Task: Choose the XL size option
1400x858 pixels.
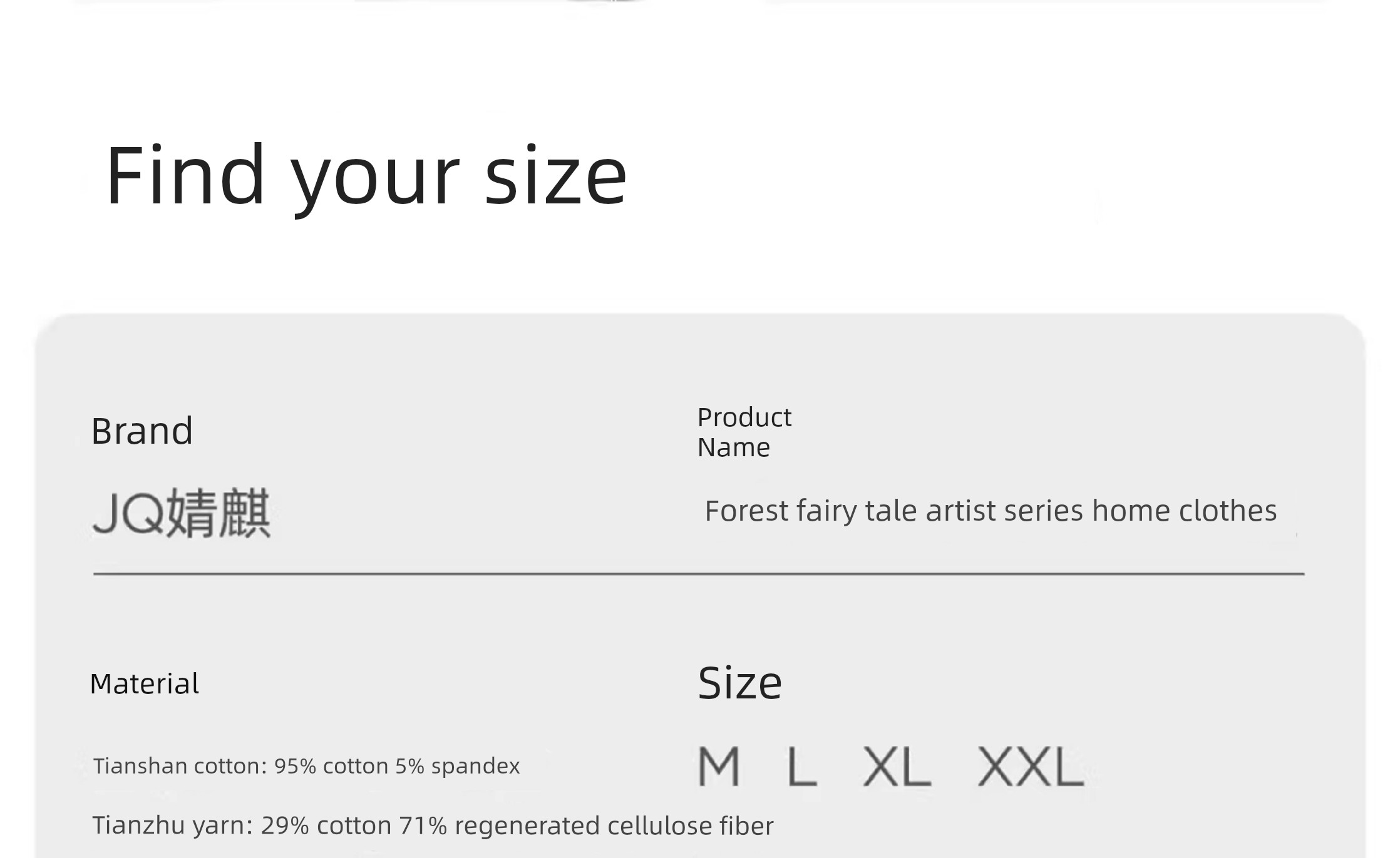Action: [897, 765]
